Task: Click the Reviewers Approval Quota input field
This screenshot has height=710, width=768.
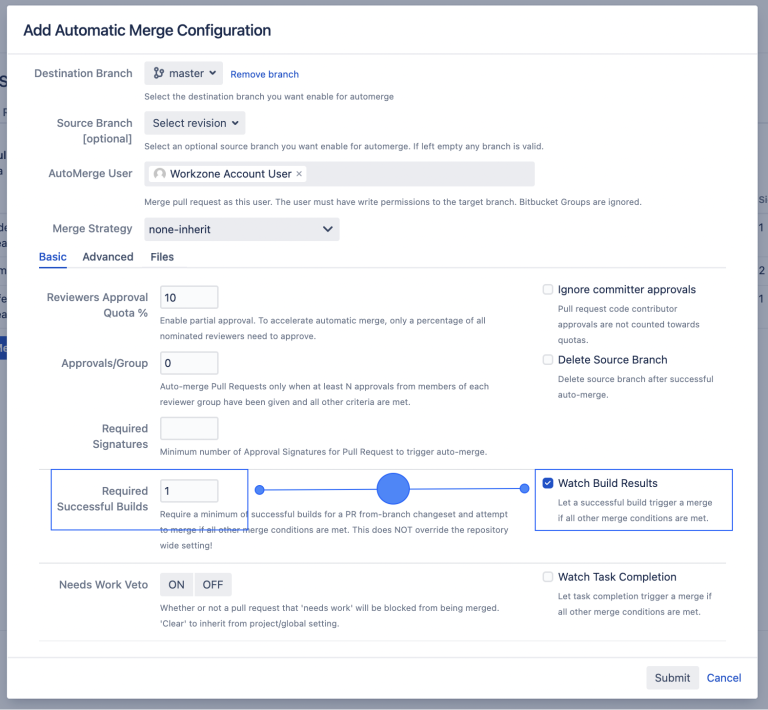Action: click(x=189, y=298)
